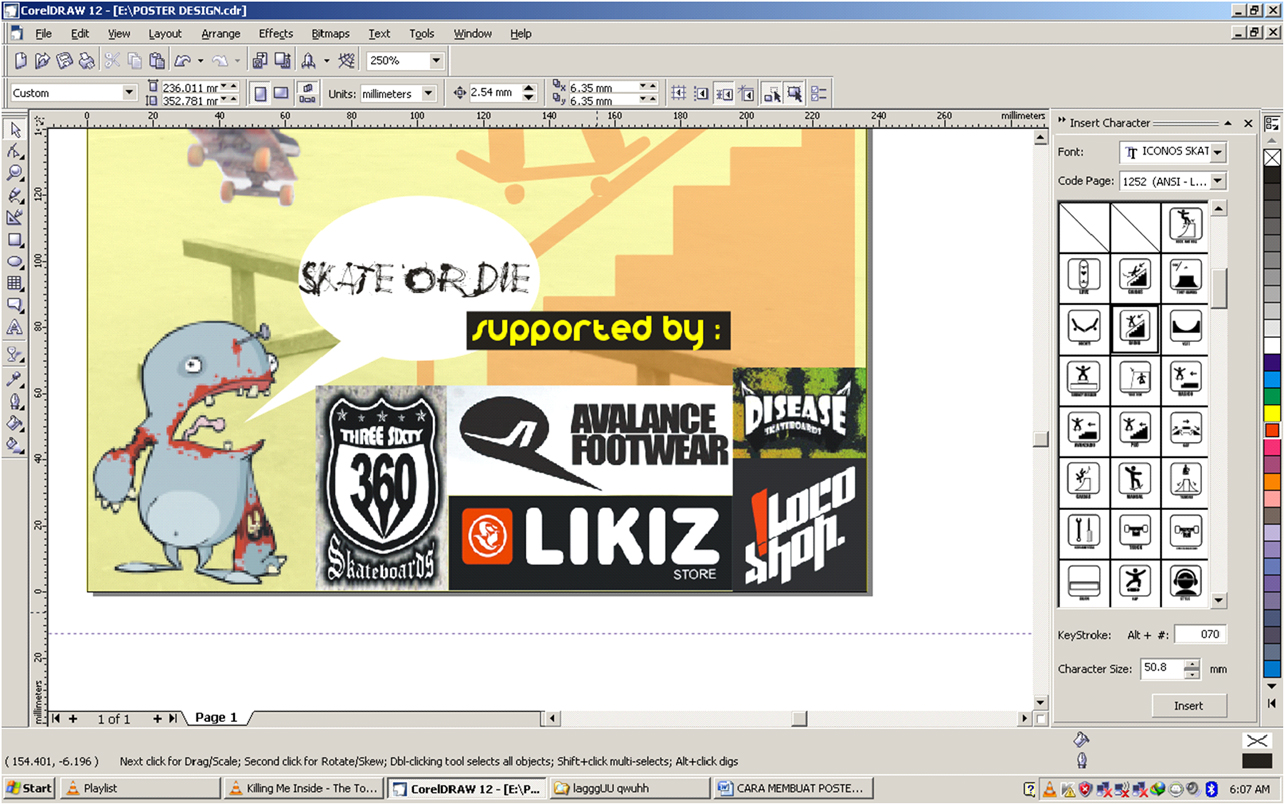Click the Open file icon

tap(42, 60)
